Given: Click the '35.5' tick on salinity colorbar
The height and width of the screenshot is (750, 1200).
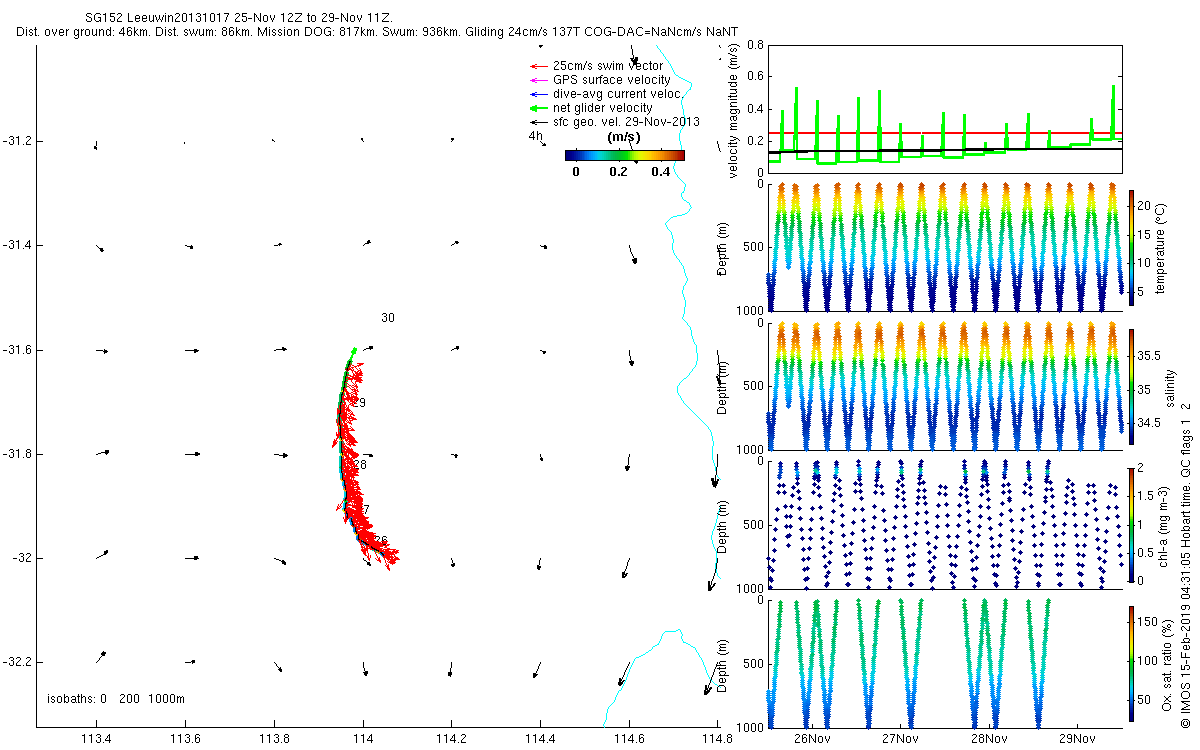Looking at the screenshot, I should coord(1149,356).
